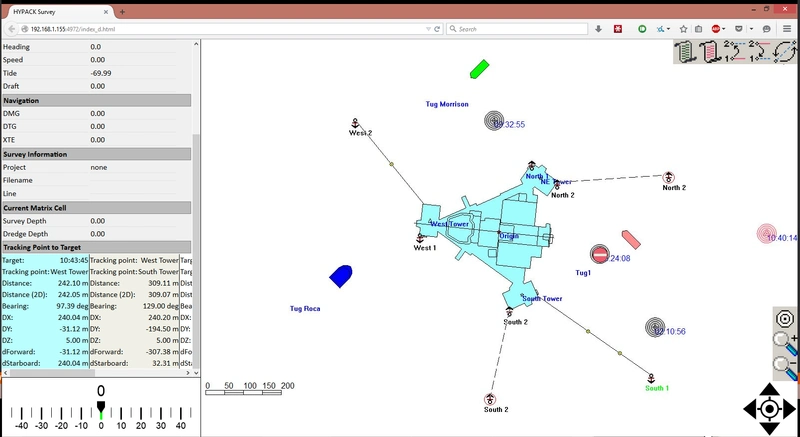Click the West Tower label on the barge
Image resolution: width=800 pixels, height=437 pixels.
pyautogui.click(x=449, y=224)
